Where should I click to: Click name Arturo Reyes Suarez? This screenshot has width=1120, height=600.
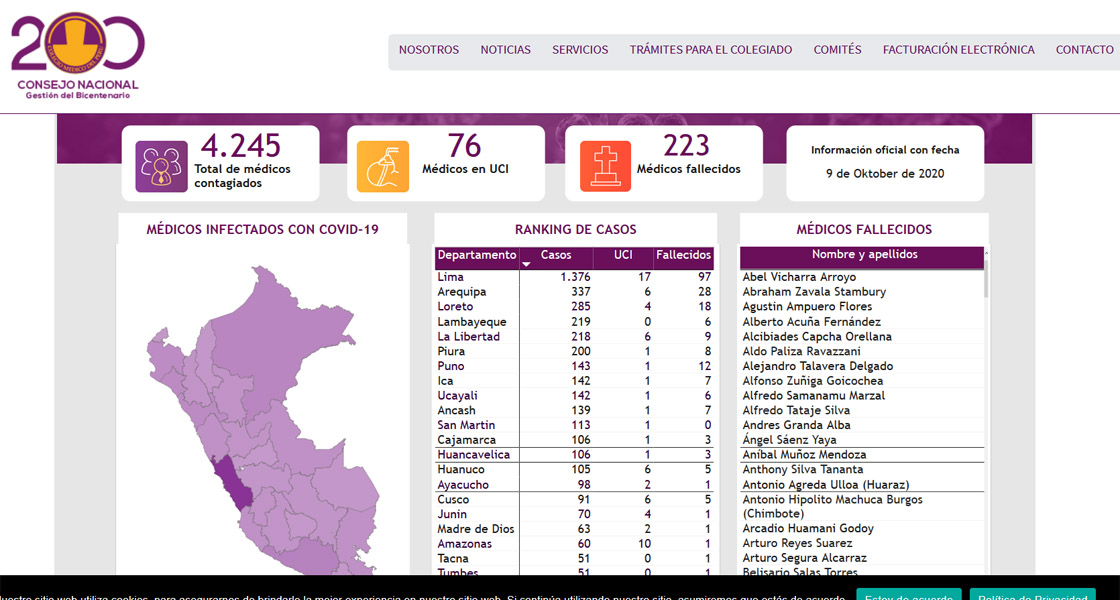coord(797,544)
